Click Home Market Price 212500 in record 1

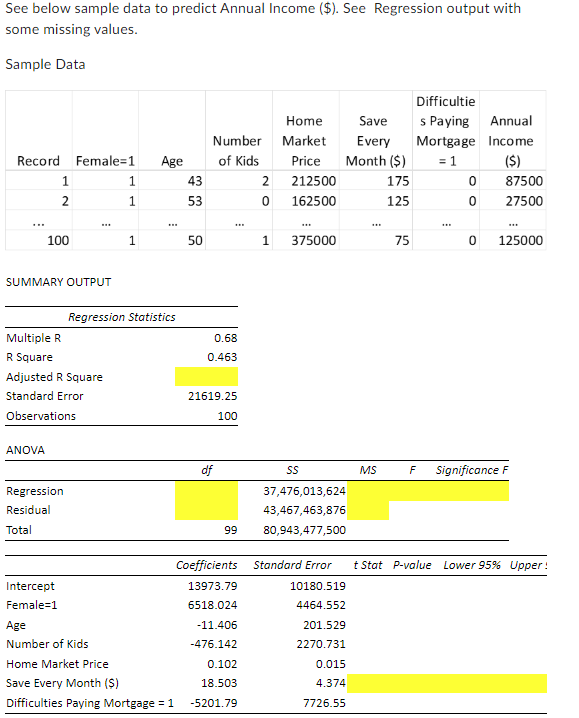(x=314, y=181)
